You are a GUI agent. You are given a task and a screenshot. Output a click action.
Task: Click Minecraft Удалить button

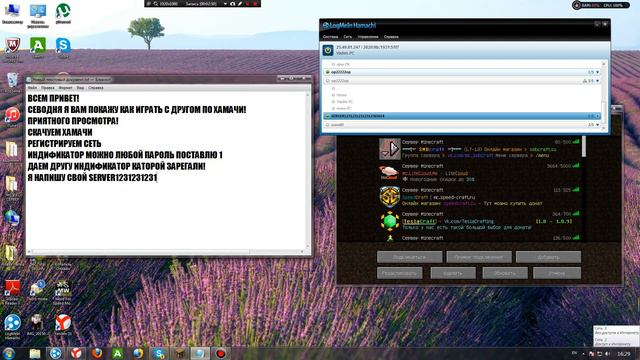point(453,273)
